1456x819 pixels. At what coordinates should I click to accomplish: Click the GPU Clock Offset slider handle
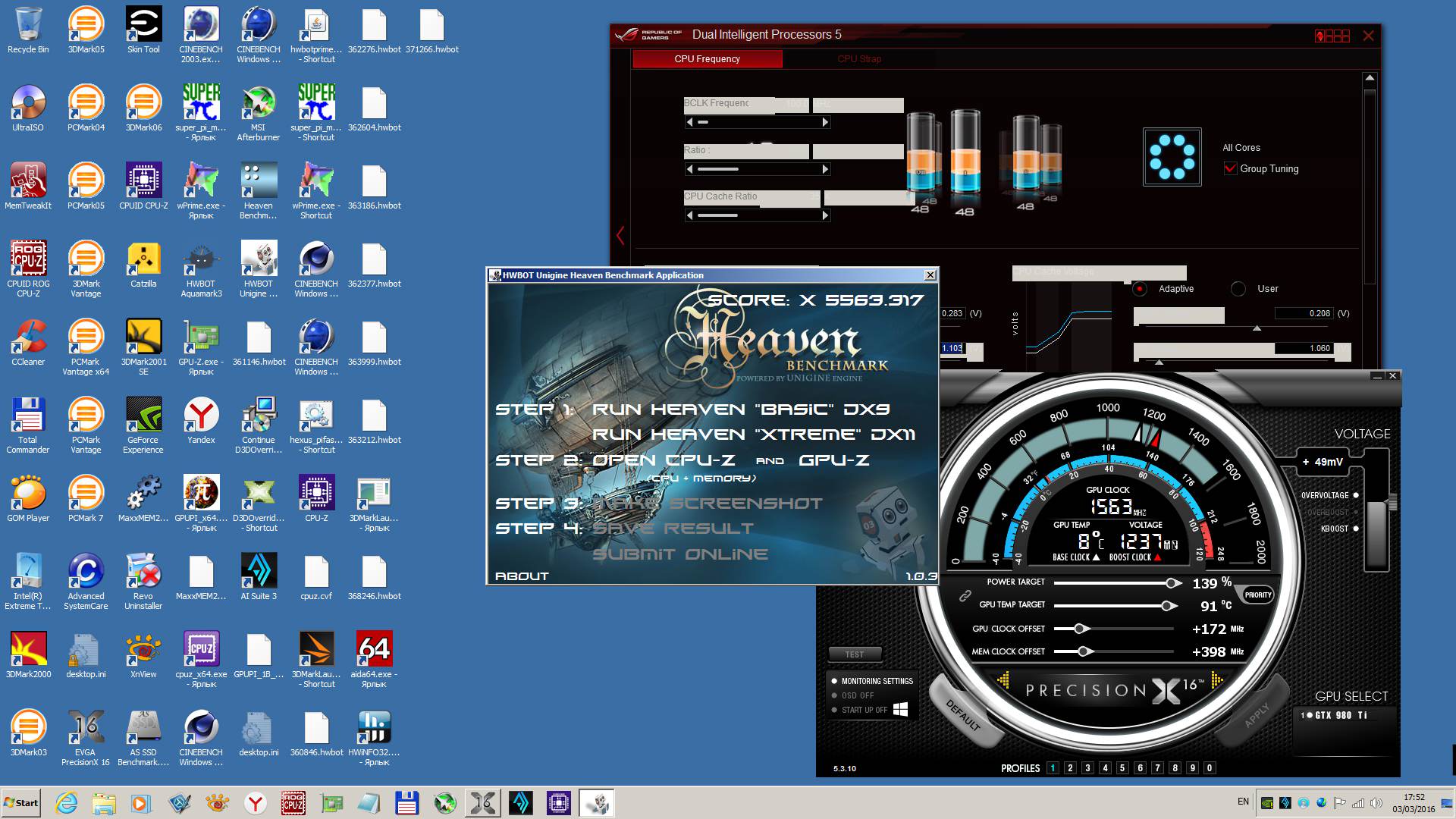[x=1081, y=629]
